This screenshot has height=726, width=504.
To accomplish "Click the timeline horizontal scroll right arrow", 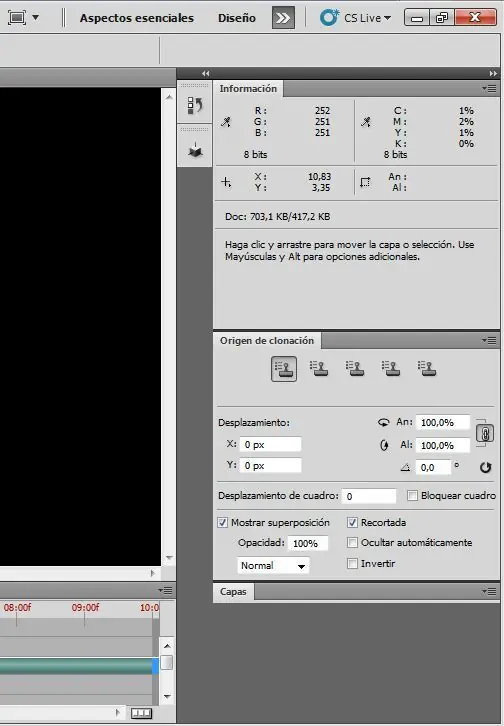I will [x=118, y=712].
